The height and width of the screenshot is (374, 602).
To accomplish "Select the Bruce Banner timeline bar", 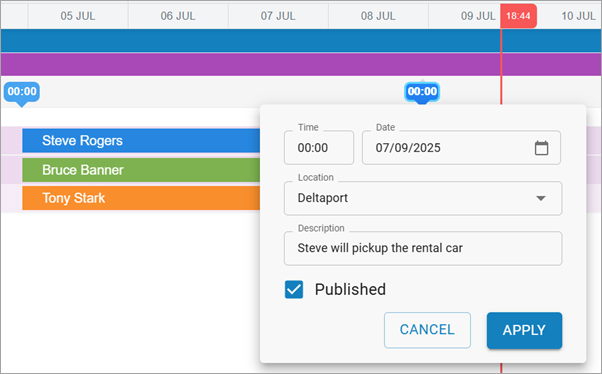I will 141,170.
